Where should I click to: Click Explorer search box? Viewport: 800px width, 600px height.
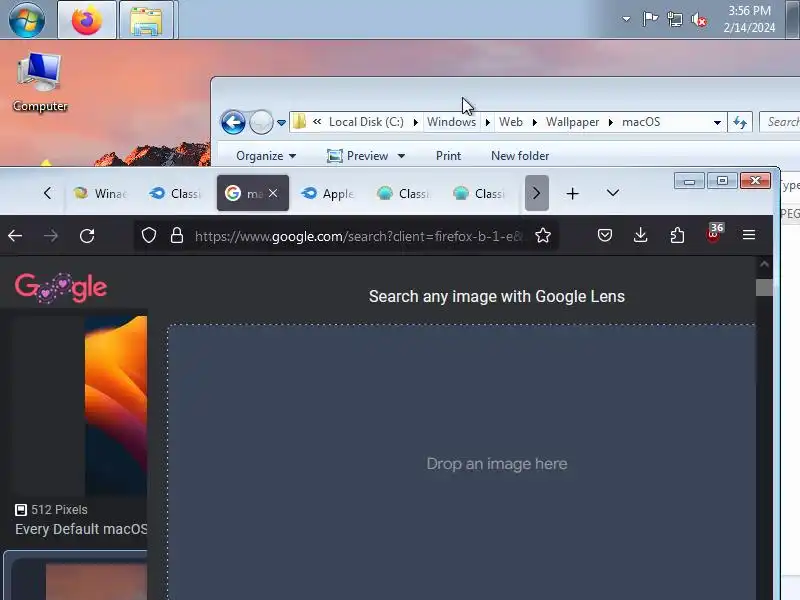780,122
